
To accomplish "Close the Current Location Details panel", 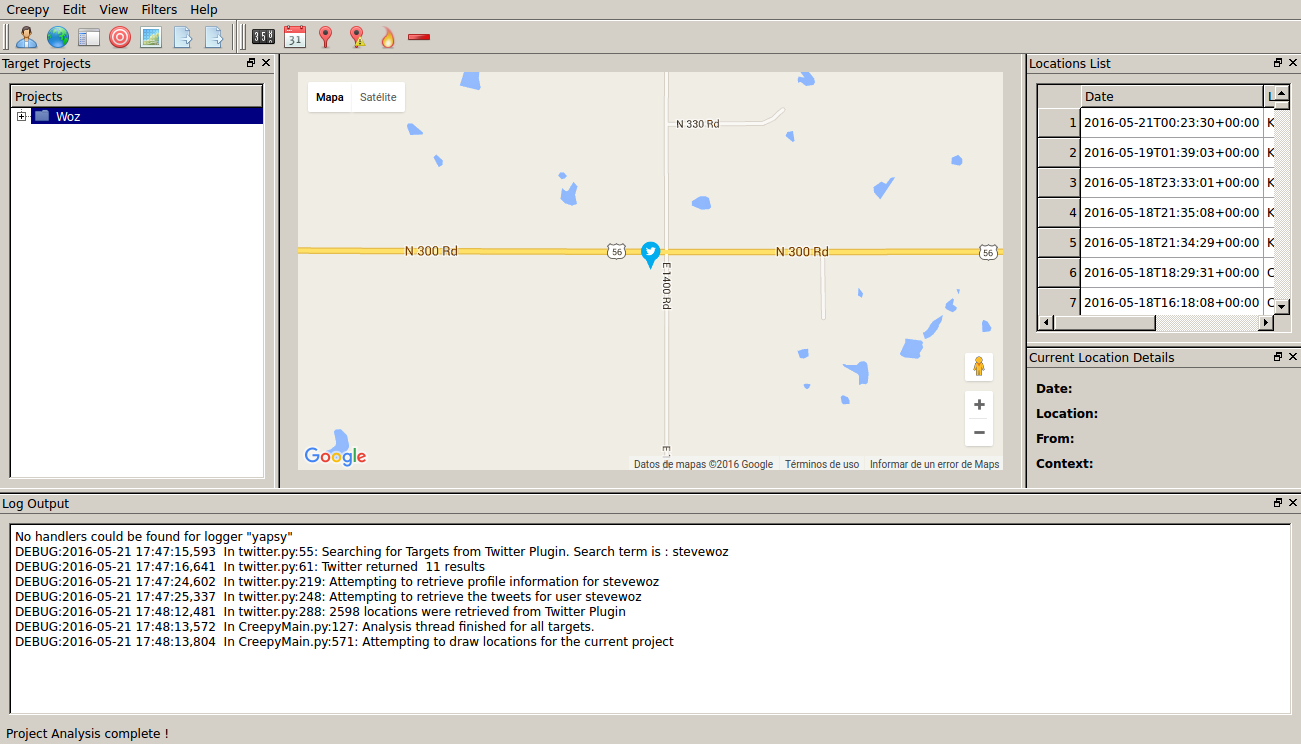I will 1293,357.
